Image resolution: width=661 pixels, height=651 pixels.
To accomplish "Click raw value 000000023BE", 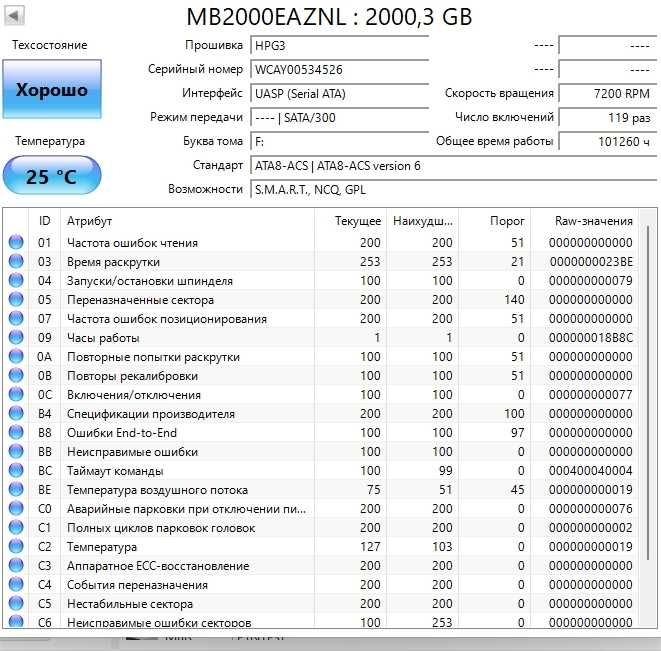I will (x=591, y=262).
